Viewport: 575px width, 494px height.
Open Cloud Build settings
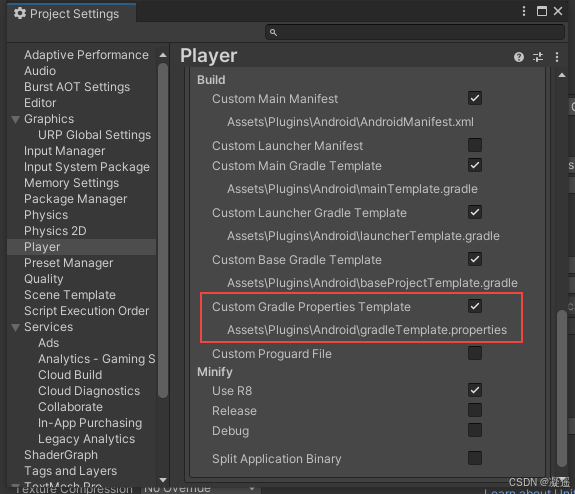click(x=70, y=375)
